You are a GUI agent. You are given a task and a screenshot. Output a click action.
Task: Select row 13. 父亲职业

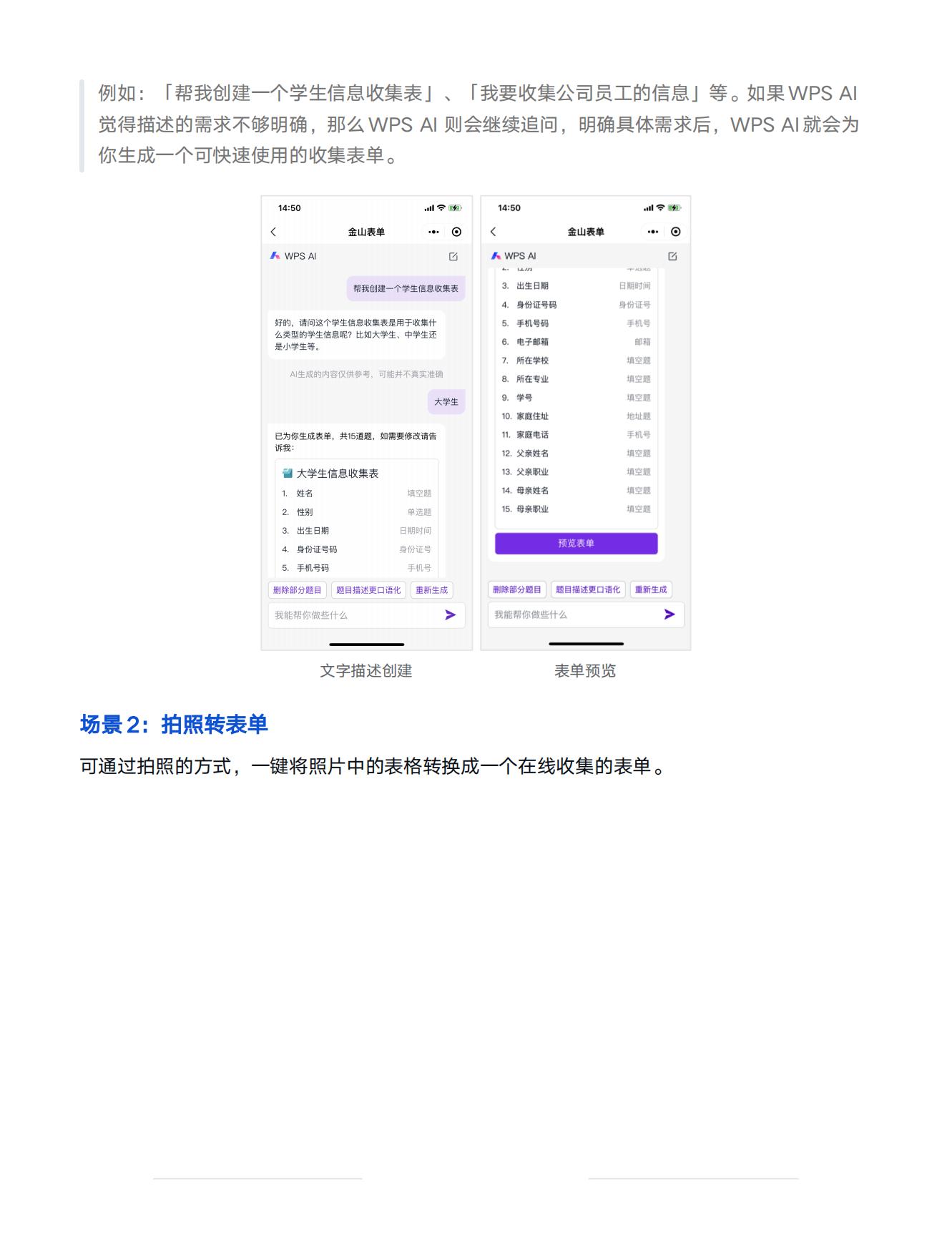tap(576, 472)
